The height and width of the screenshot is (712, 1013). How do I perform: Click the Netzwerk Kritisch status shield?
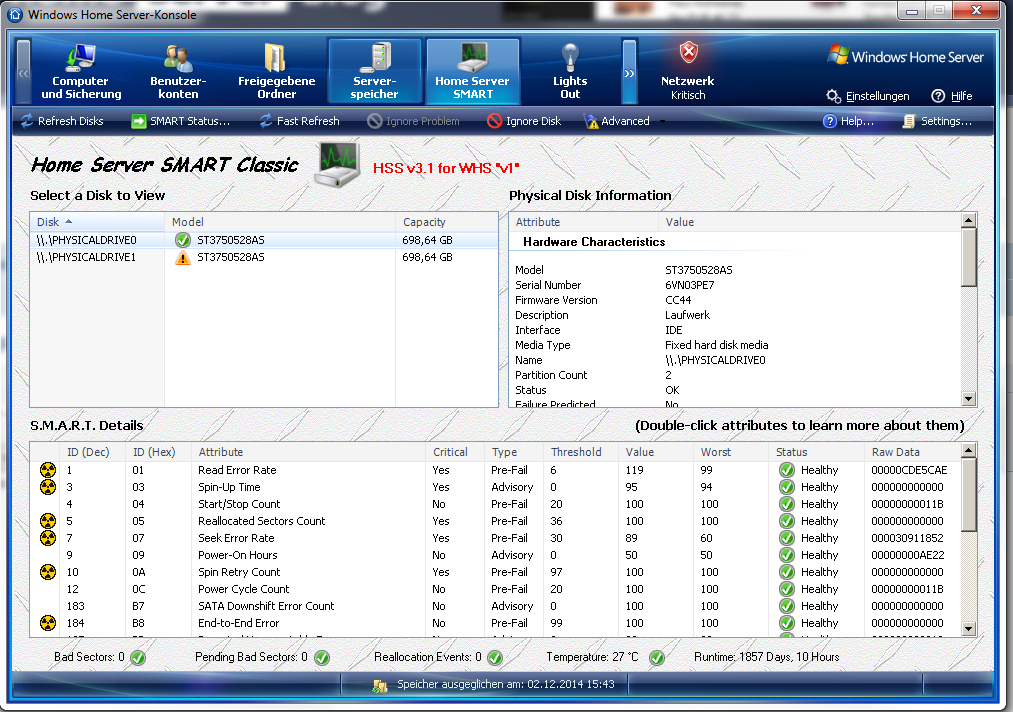[689, 53]
